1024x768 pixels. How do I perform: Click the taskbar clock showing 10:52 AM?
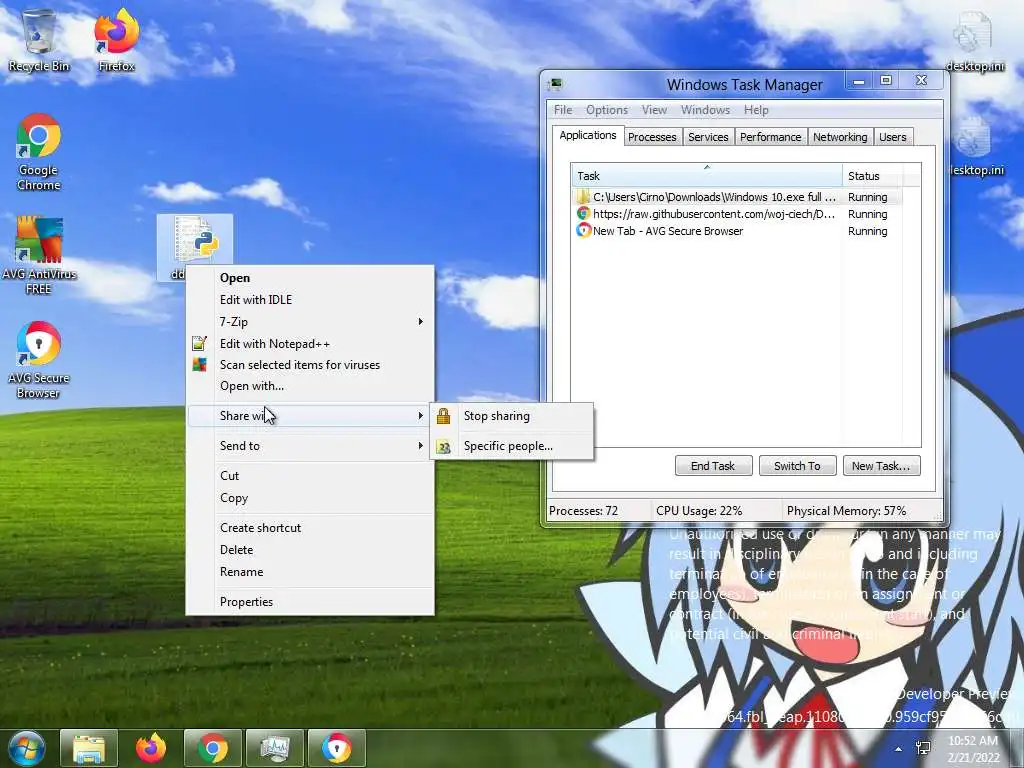pos(973,749)
